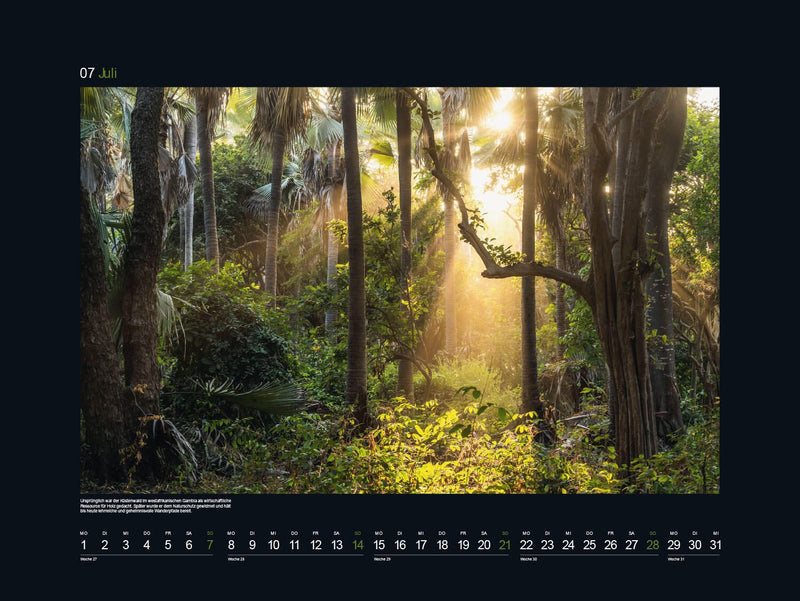Select the Woche 27 week label
800x601 pixels.
tap(88, 559)
